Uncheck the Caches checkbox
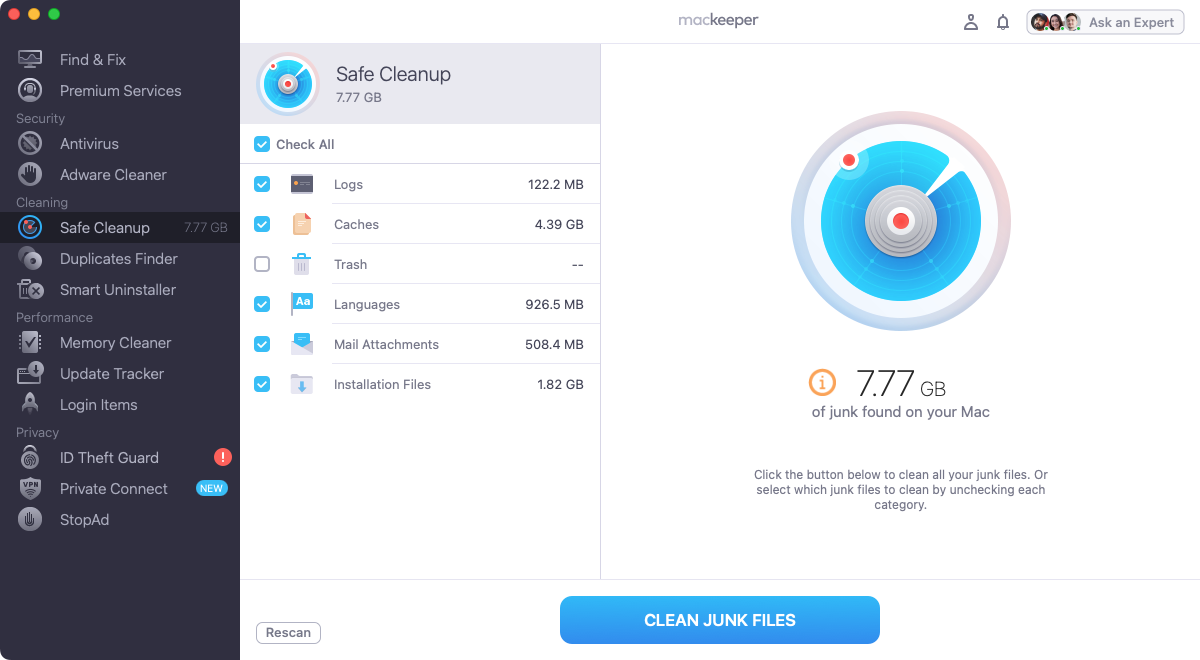1200x660 pixels. pyautogui.click(x=262, y=224)
